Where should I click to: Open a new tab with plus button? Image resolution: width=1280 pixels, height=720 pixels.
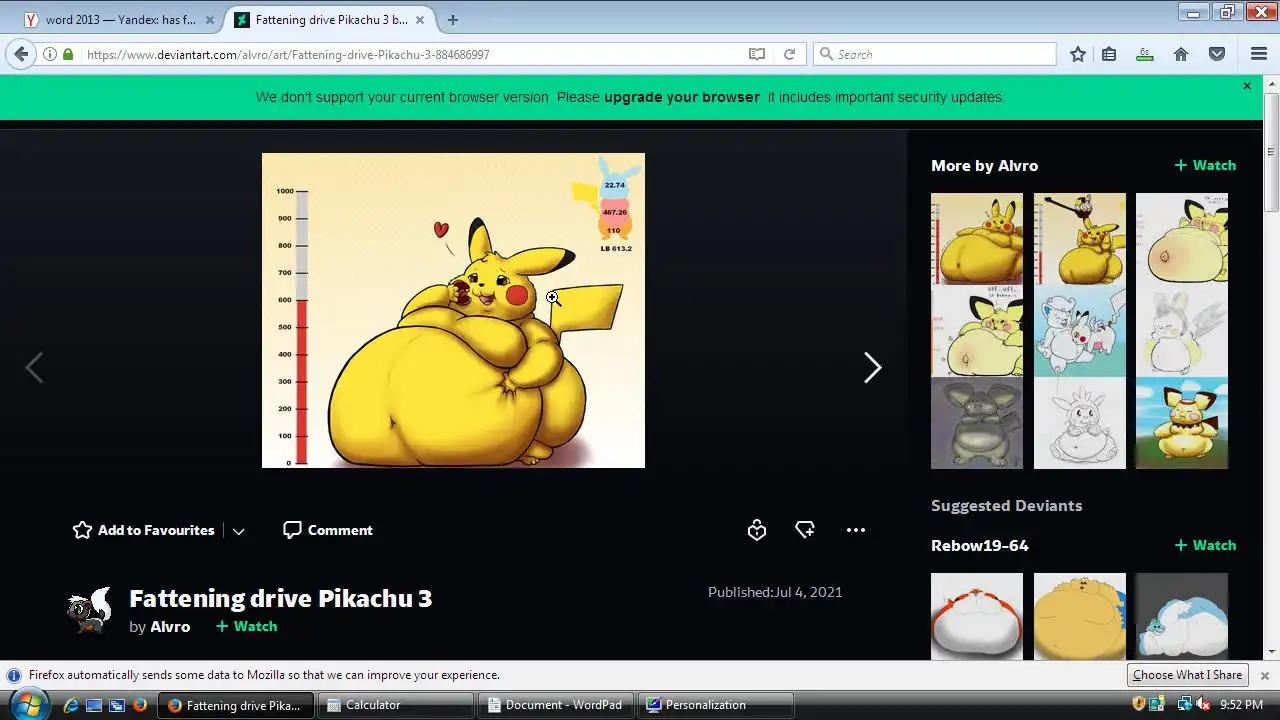pos(453,19)
